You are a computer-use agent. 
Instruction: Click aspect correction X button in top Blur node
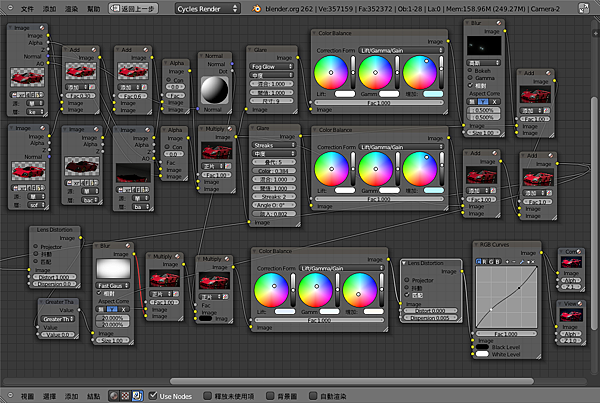[x=494, y=101]
